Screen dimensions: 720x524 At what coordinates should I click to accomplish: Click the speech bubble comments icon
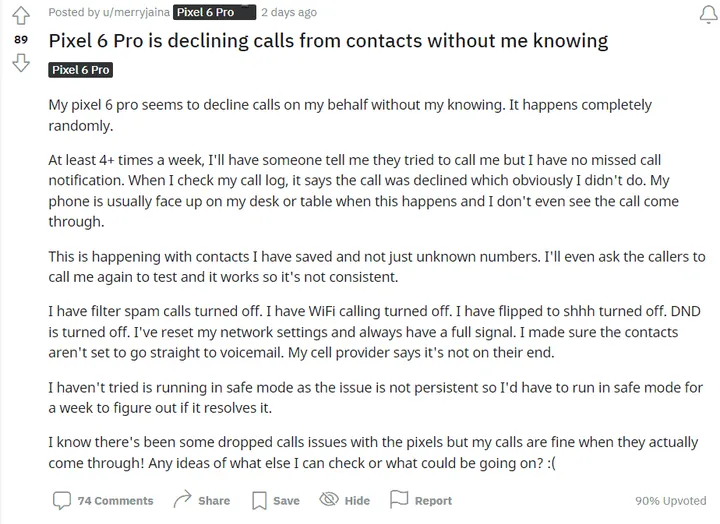tap(61, 500)
